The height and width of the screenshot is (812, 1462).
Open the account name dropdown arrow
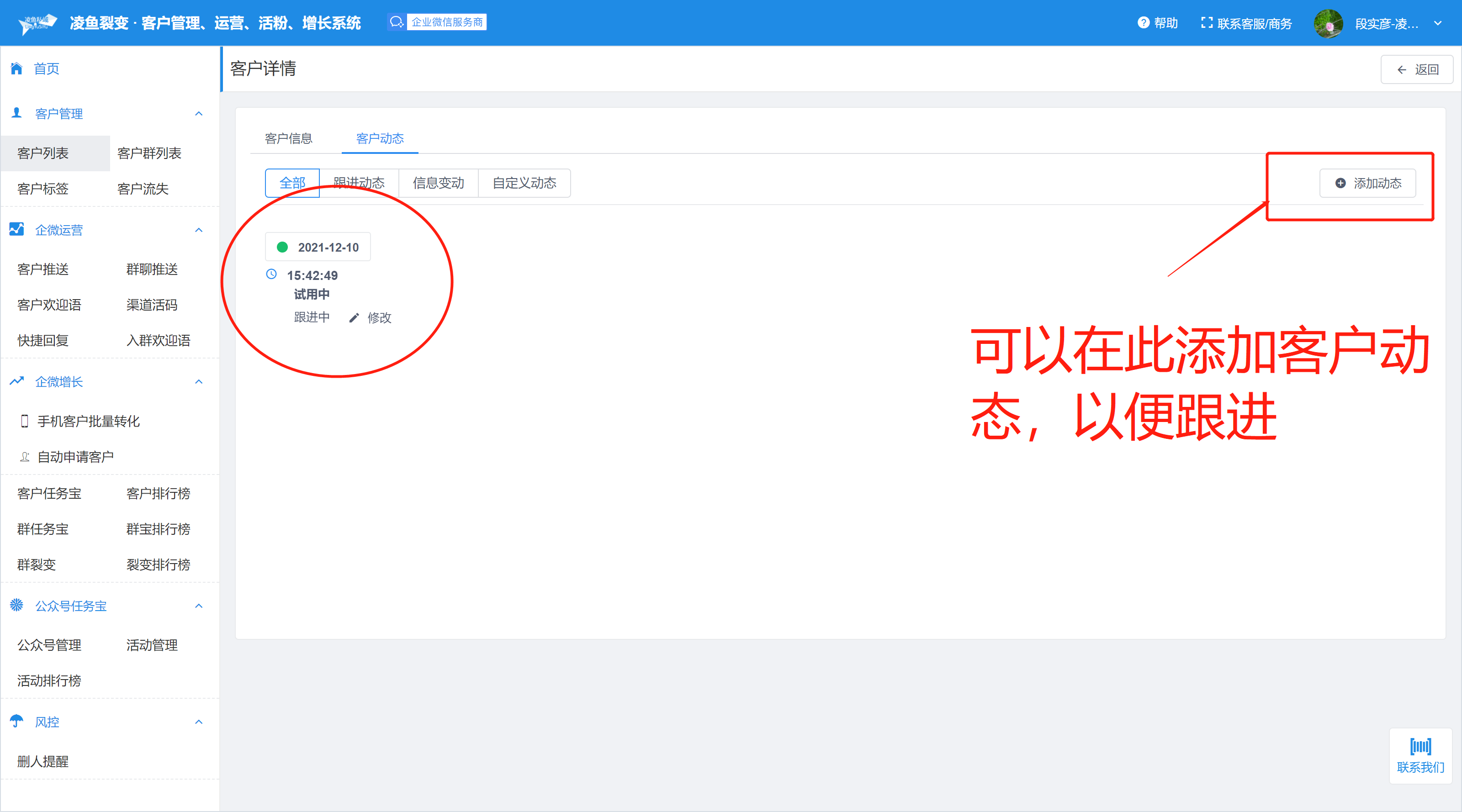pyautogui.click(x=1438, y=23)
